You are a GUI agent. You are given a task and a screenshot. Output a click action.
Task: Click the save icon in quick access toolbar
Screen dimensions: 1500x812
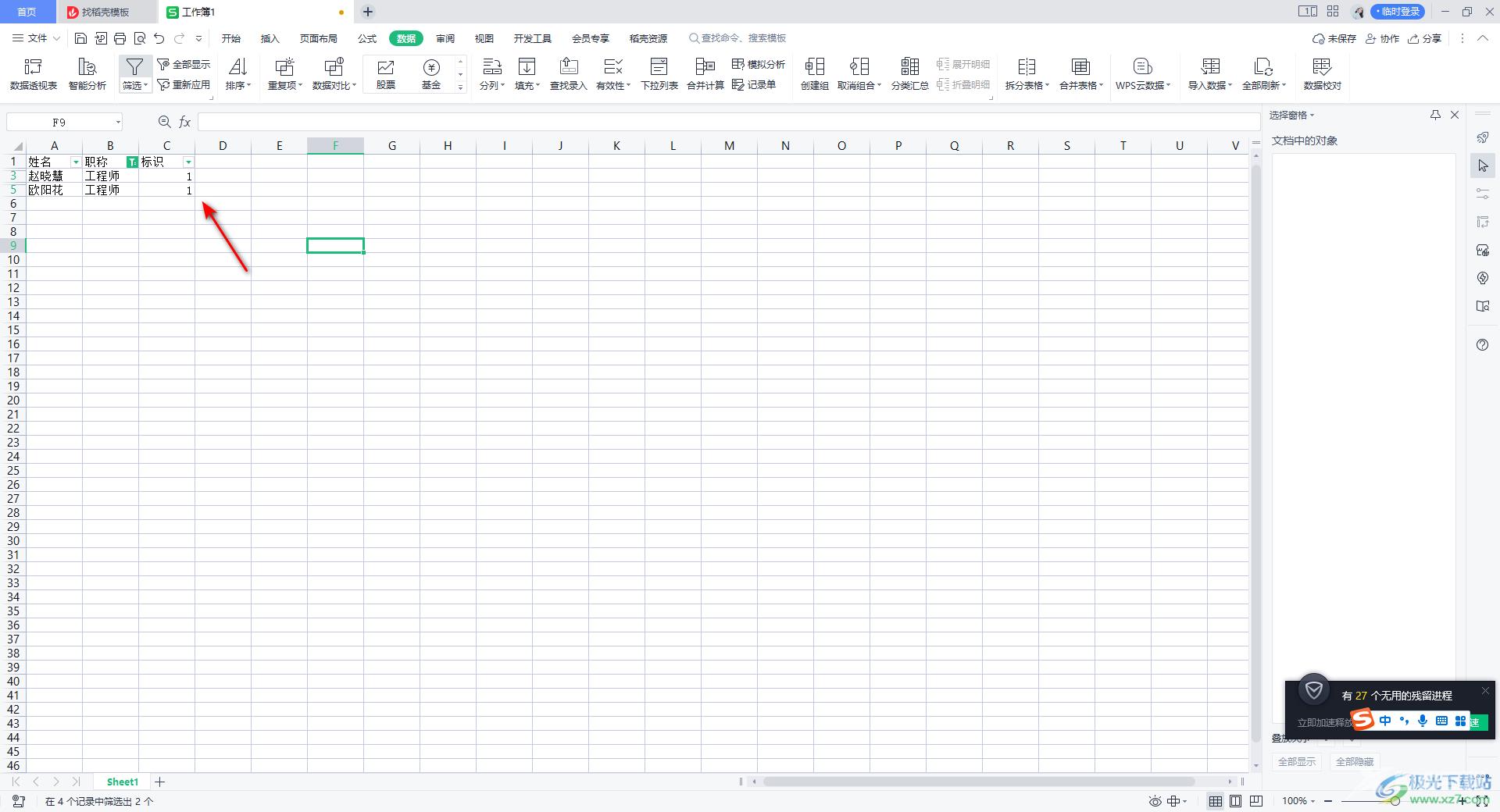80,38
